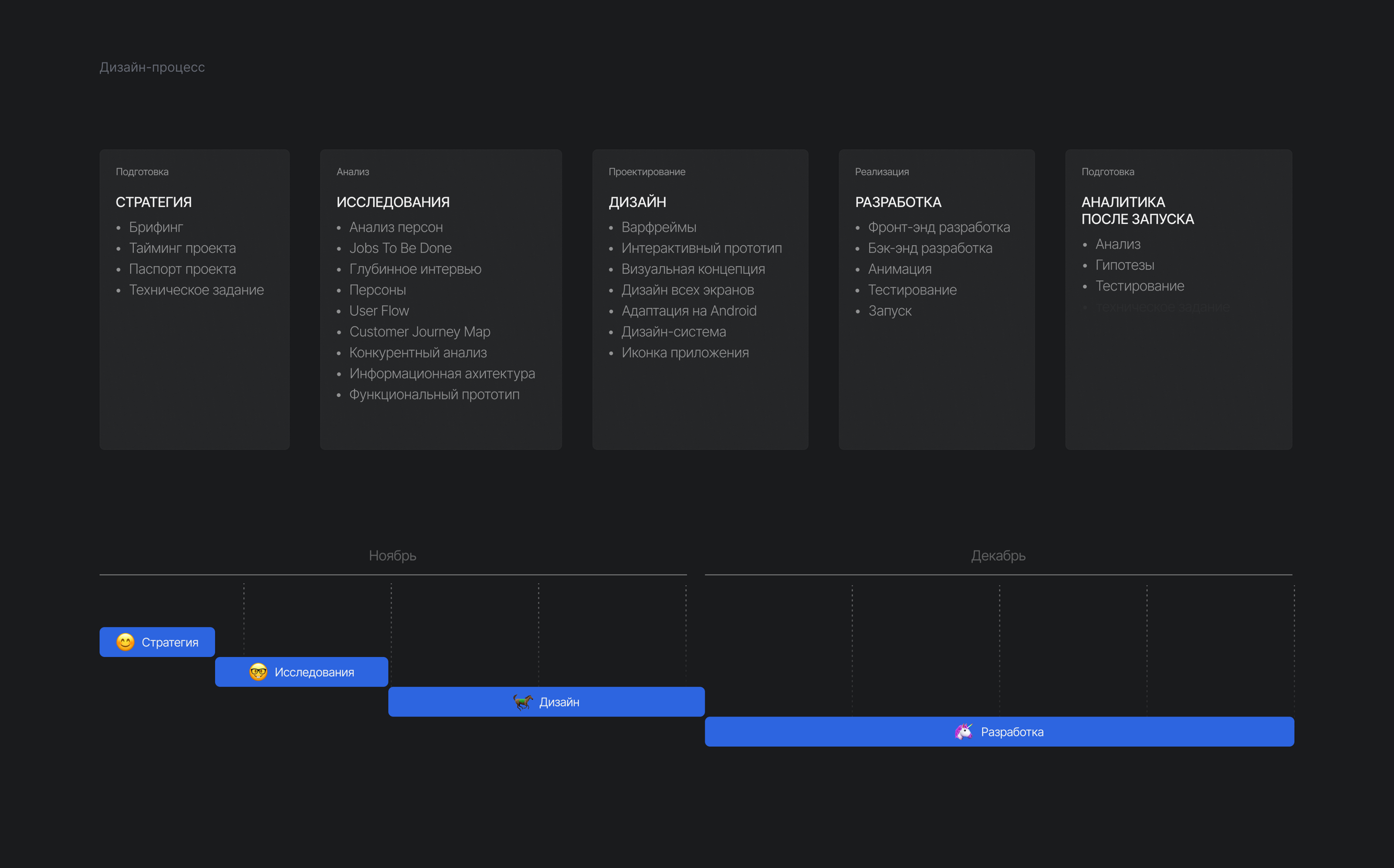Click the АНАЛИТИКА ПОСЛЕ ЗАПУСКА heading
Viewport: 1394px width, 868px height.
(1137, 210)
